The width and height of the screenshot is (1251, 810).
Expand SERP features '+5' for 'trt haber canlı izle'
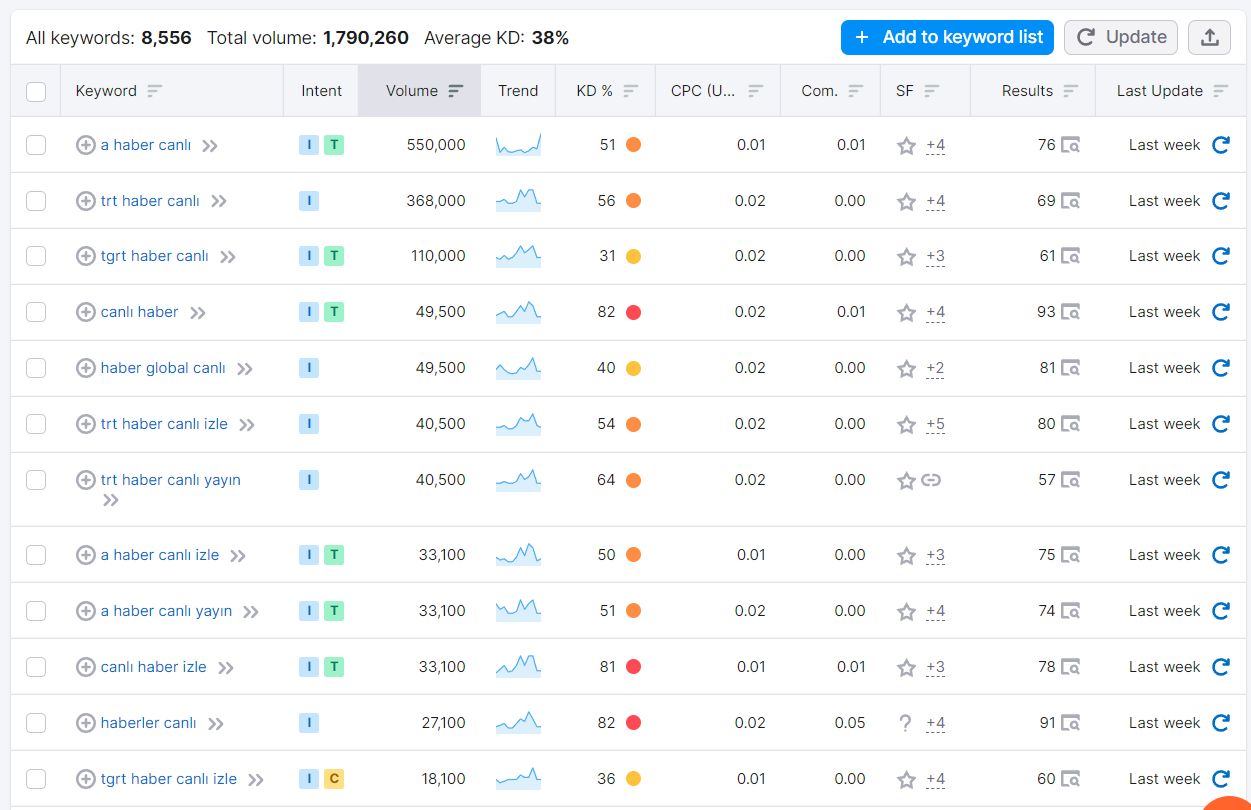(935, 424)
